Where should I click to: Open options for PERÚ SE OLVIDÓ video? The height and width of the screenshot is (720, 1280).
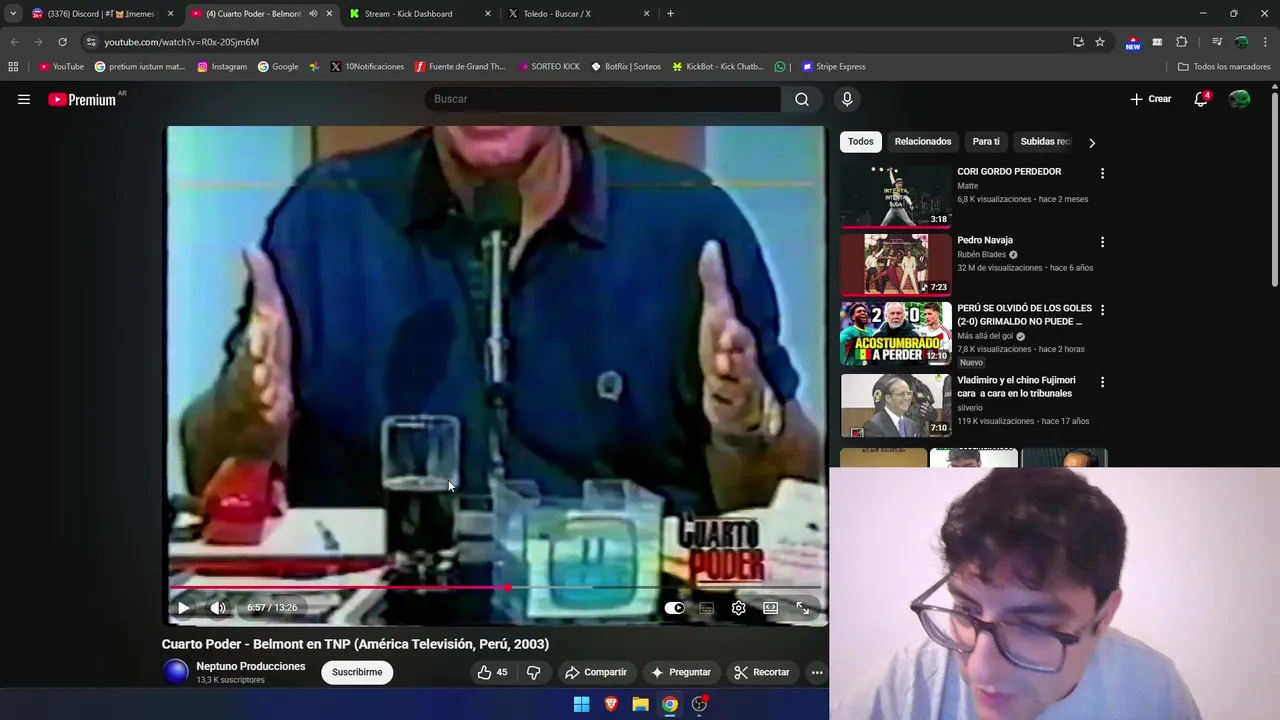pos(1102,310)
